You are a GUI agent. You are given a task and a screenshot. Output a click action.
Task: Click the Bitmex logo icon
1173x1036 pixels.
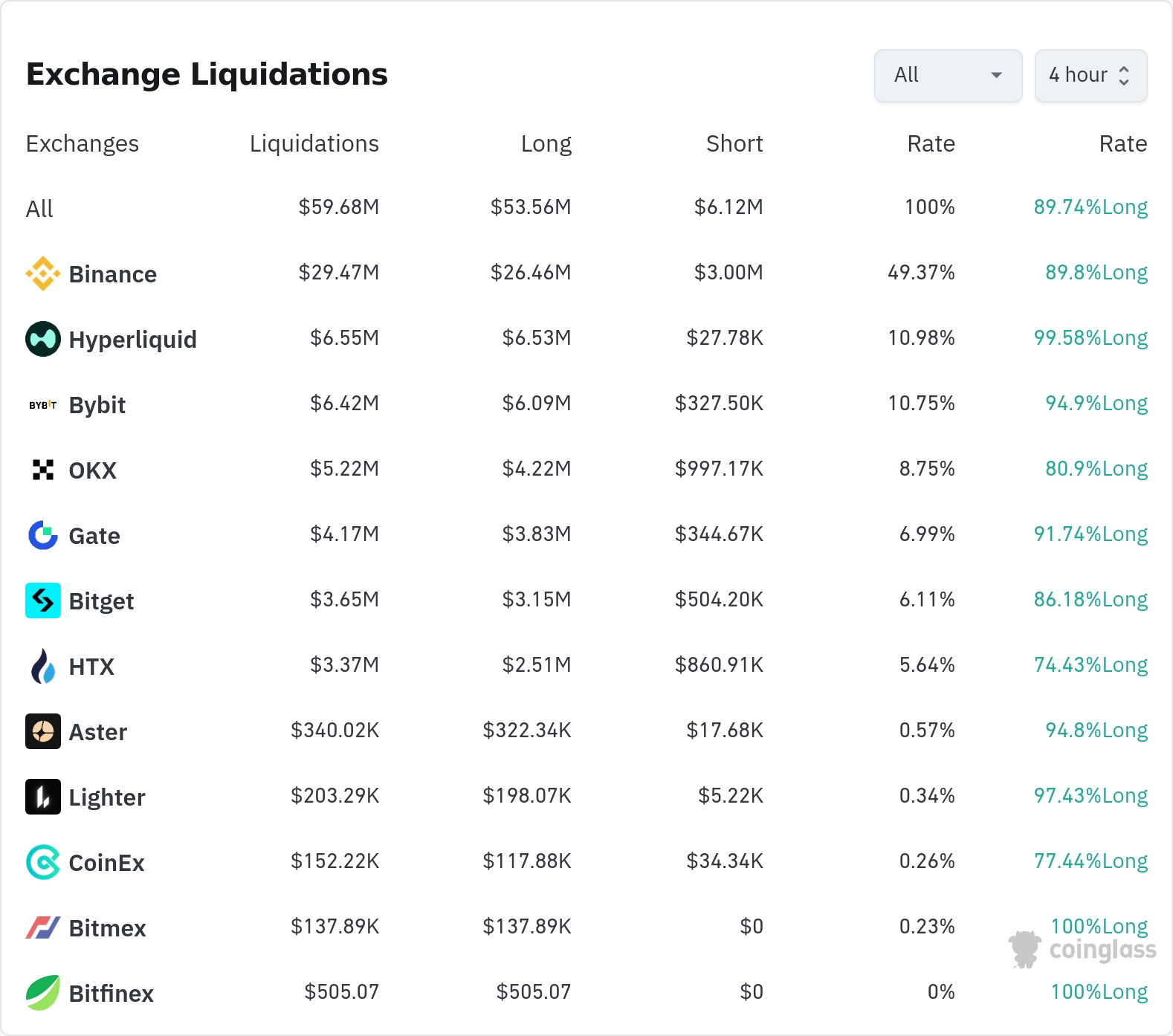tap(43, 927)
